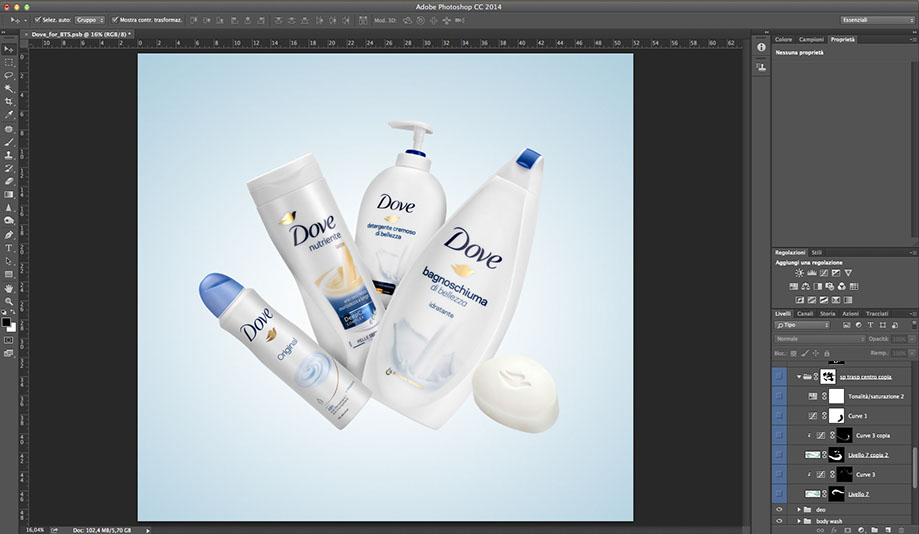Select the Eyedropper tool
919x534 pixels.
click(x=9, y=115)
